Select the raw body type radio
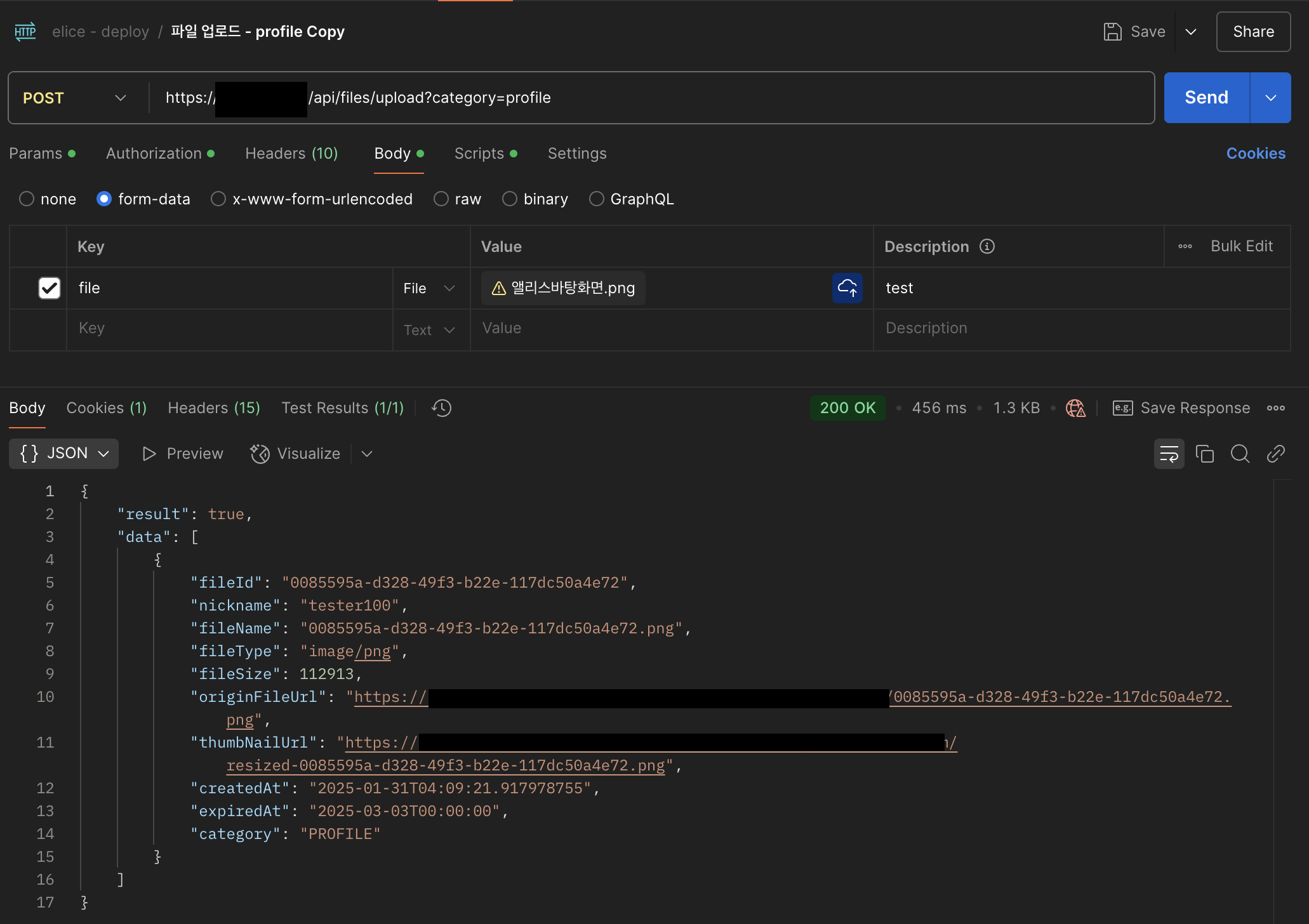Viewport: 1309px width, 924px height. tap(441, 199)
